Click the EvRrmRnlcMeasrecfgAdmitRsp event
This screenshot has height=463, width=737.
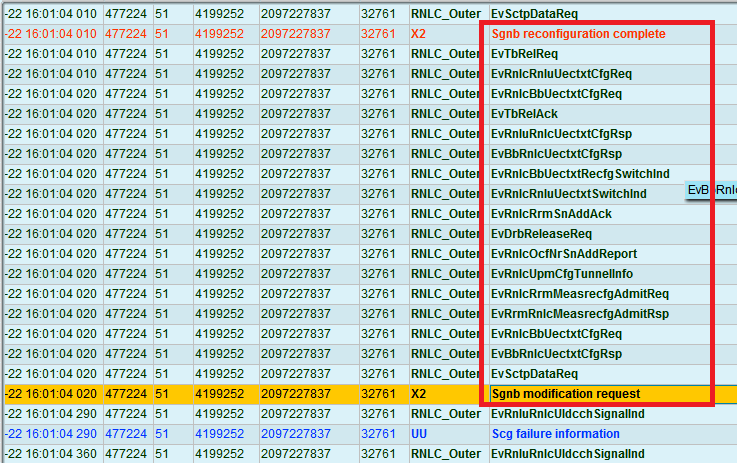click(x=580, y=314)
